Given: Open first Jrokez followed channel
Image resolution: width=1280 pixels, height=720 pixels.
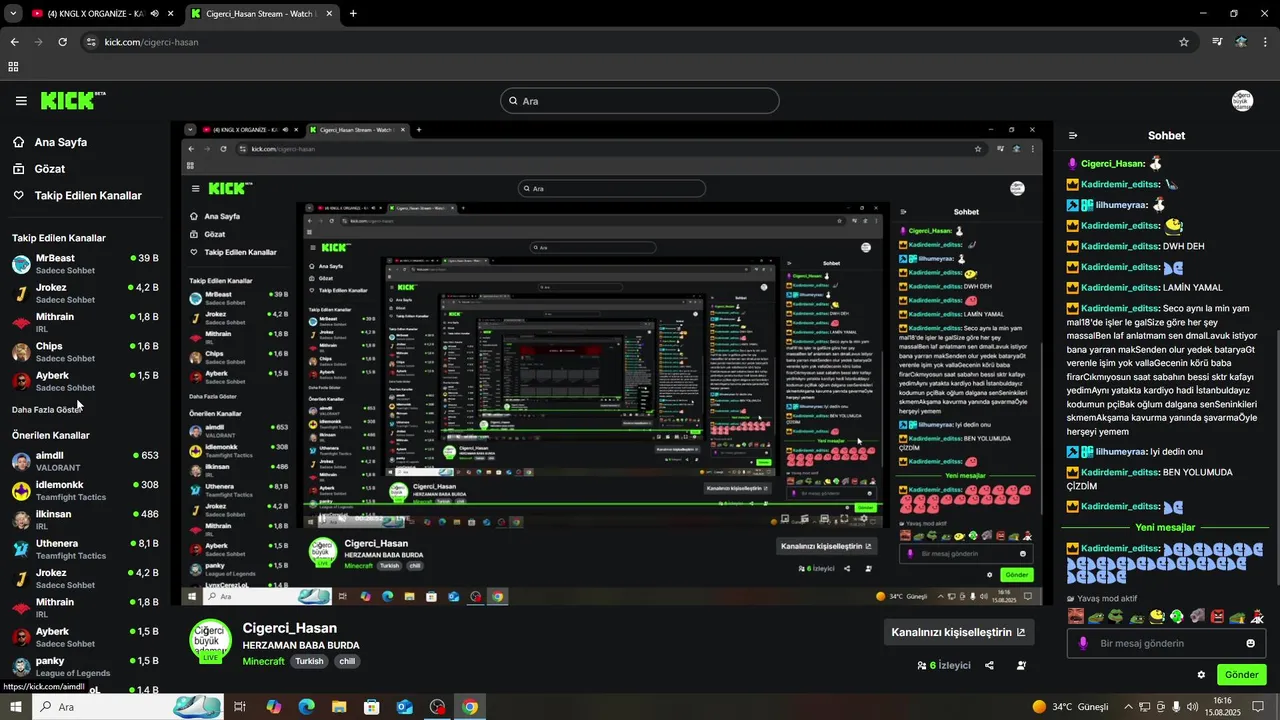Looking at the screenshot, I should [85, 293].
